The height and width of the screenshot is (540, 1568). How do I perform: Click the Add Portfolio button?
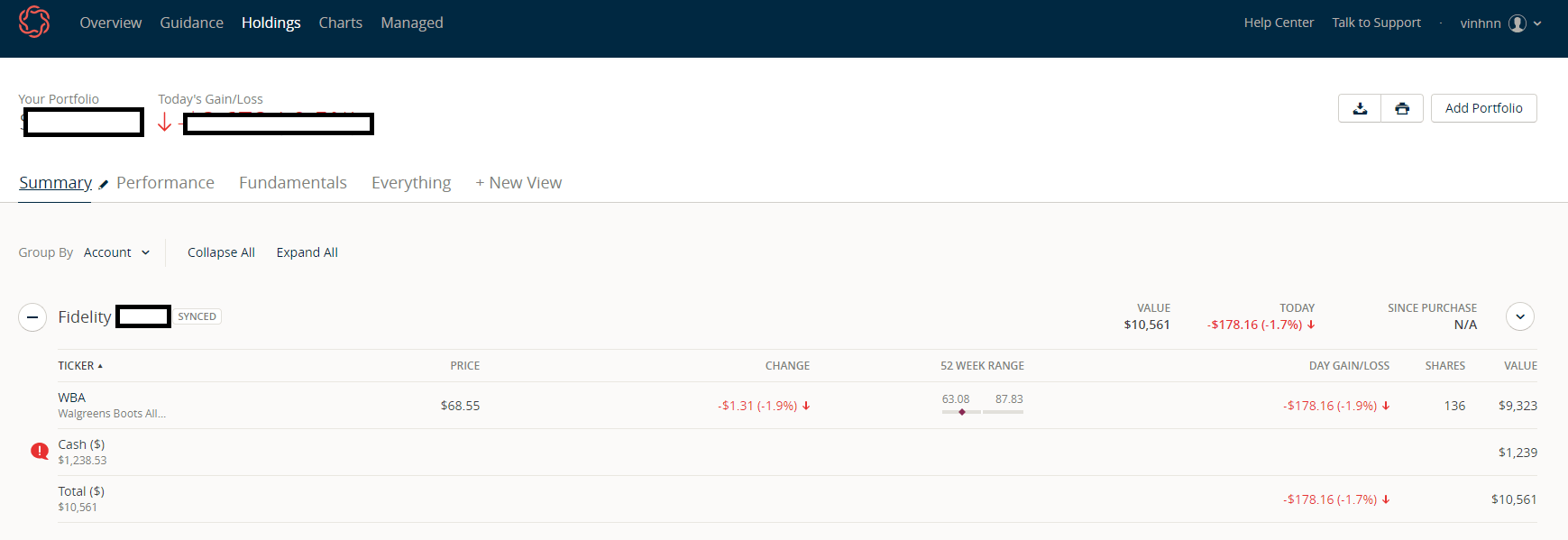(1484, 108)
